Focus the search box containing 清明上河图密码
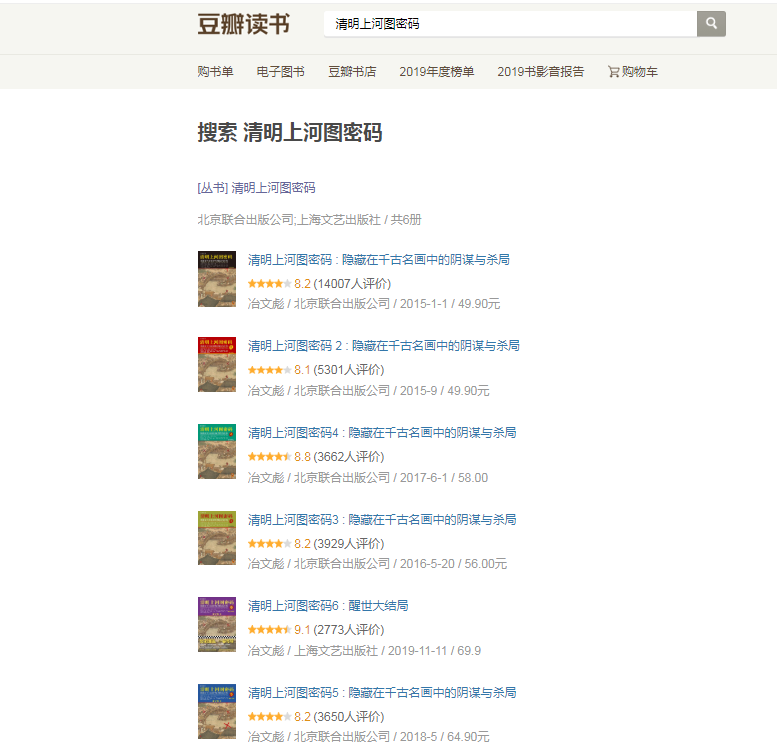 [510, 24]
